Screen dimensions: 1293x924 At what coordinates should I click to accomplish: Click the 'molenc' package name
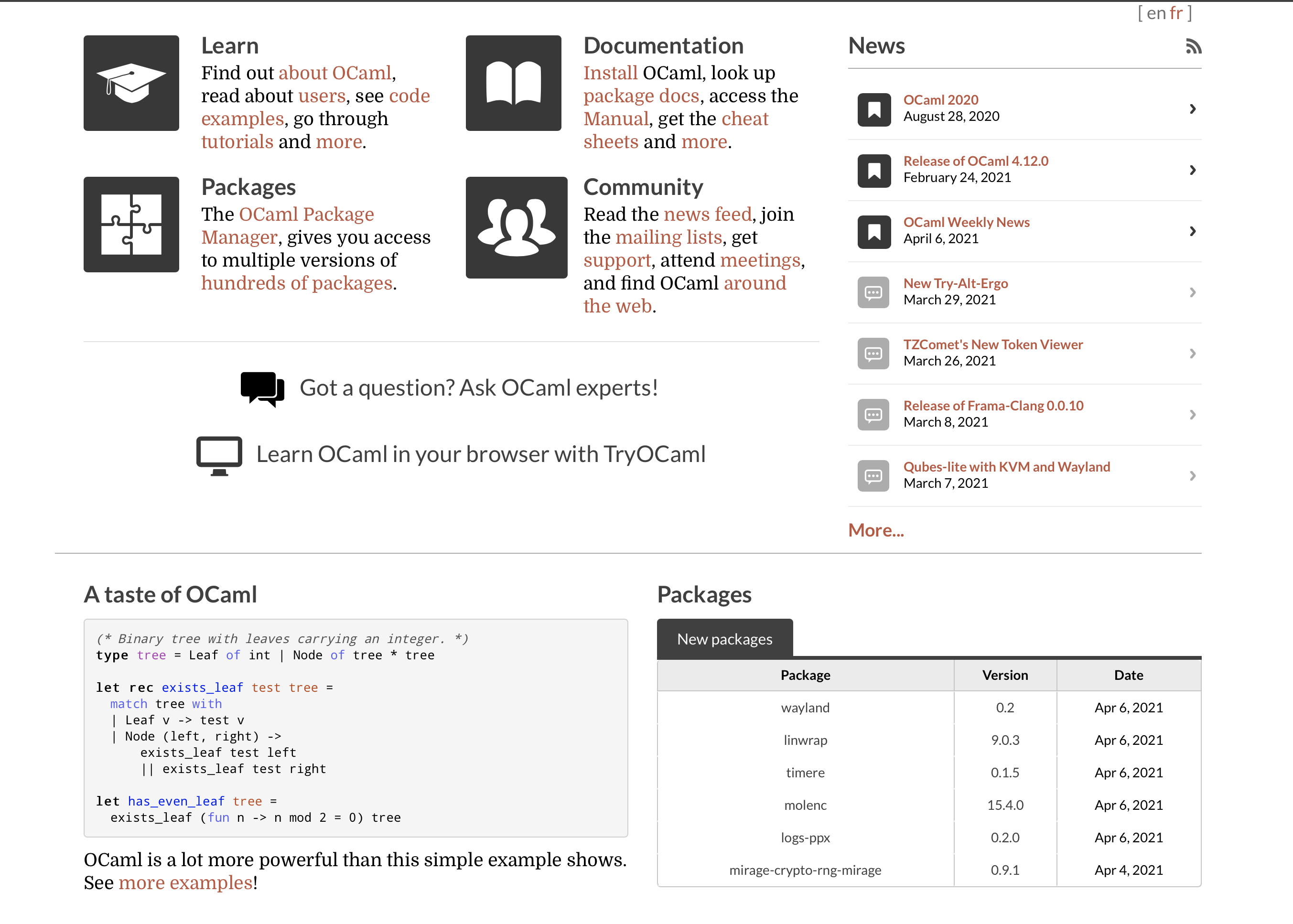[805, 805]
